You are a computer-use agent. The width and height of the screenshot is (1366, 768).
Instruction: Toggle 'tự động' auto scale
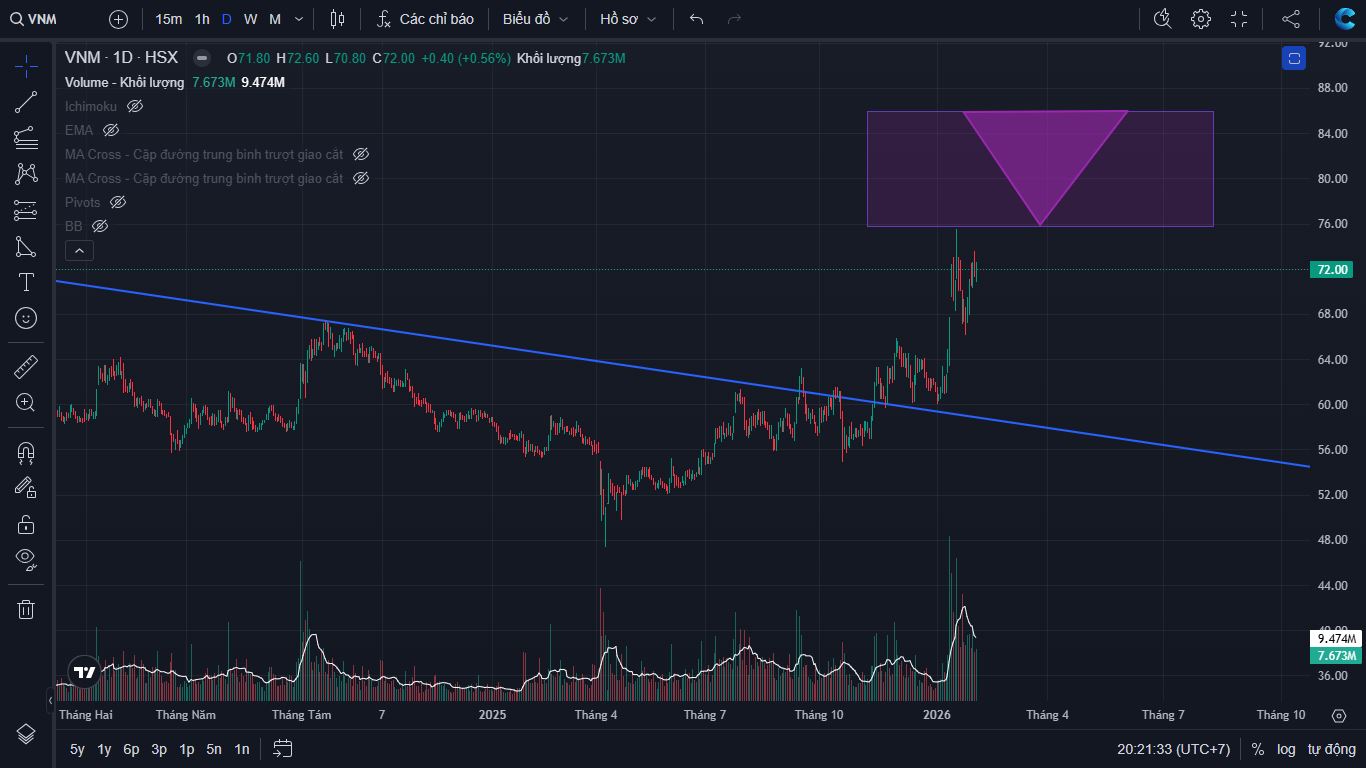(x=1330, y=749)
